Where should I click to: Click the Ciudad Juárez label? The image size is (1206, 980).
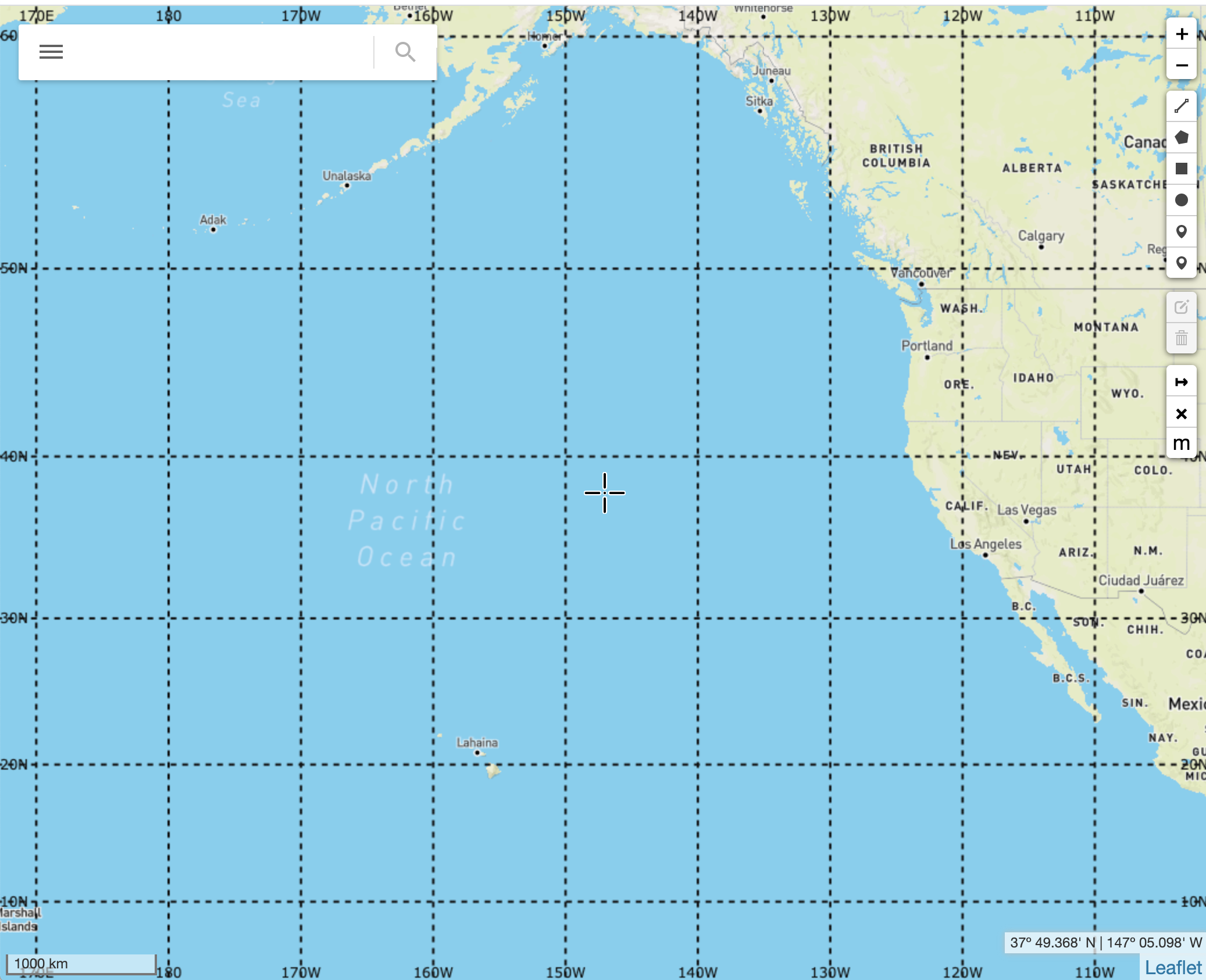pyautogui.click(x=1140, y=580)
